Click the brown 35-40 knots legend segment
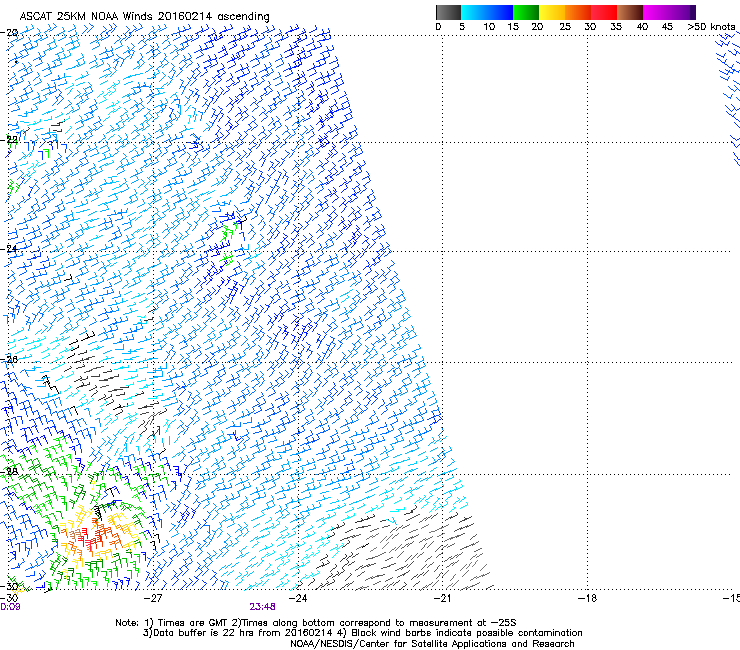The width and height of the screenshot is (740, 650). (x=630, y=12)
